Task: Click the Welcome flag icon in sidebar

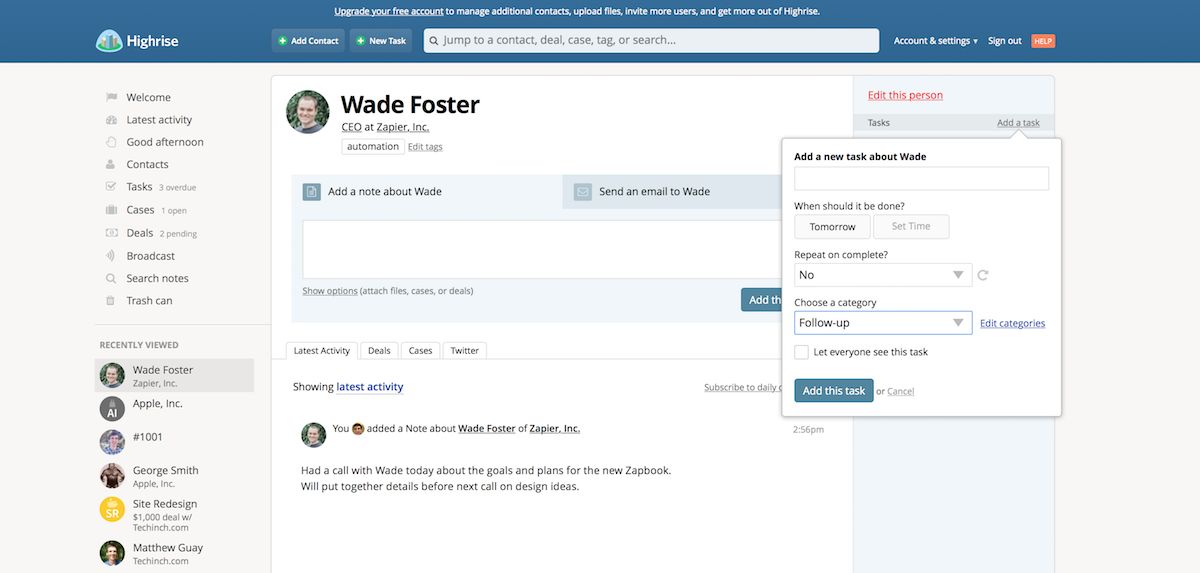Action: tap(112, 97)
